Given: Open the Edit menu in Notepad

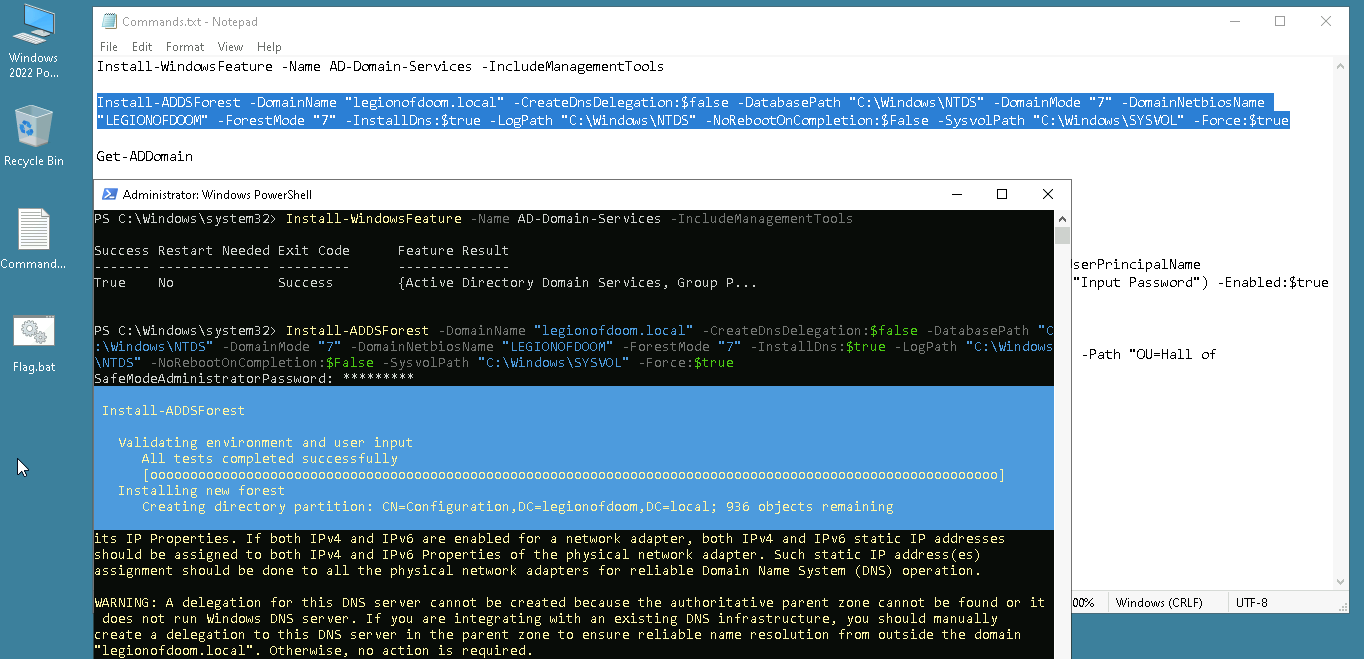Looking at the screenshot, I should click(x=142, y=47).
